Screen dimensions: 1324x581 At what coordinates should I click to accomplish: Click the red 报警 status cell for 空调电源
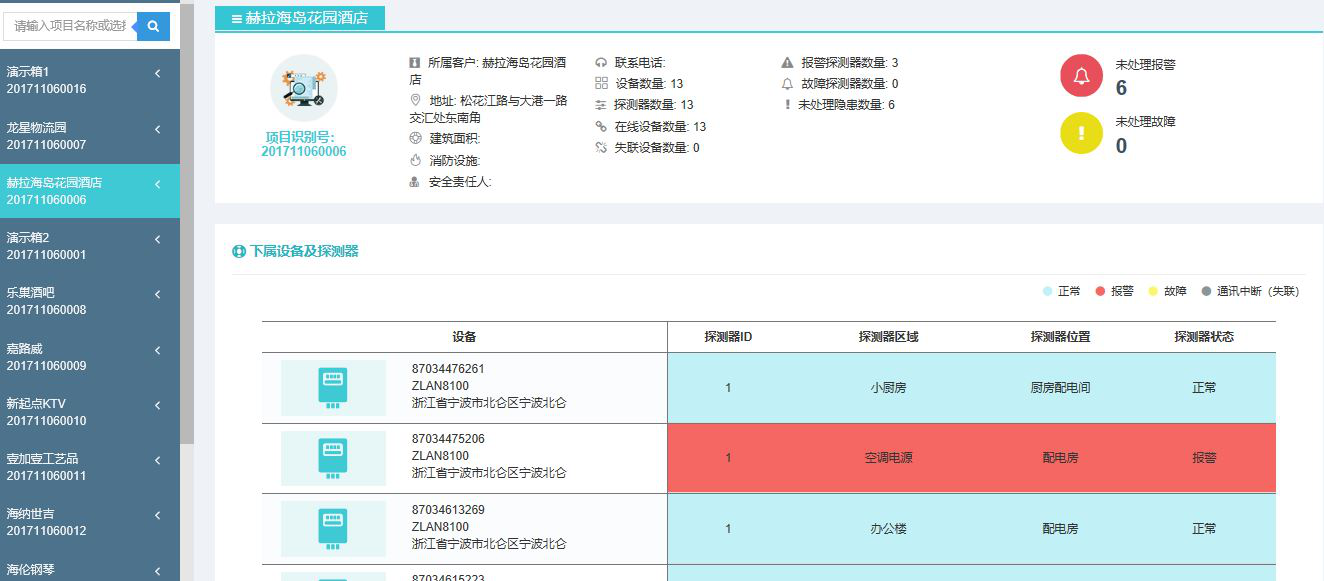[x=1204, y=458]
